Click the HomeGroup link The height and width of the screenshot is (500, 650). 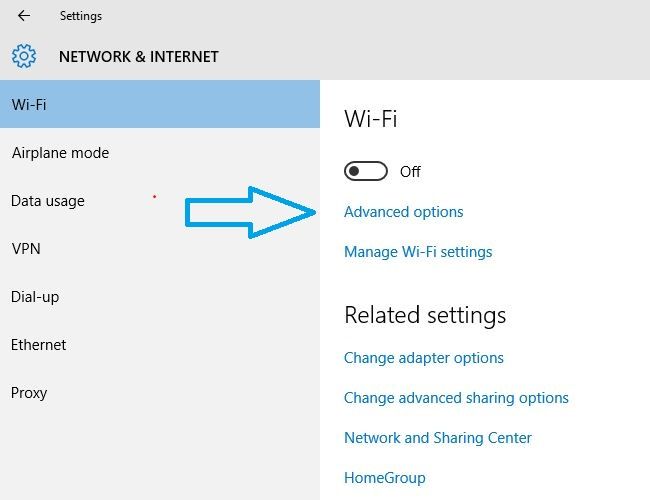[x=384, y=478]
